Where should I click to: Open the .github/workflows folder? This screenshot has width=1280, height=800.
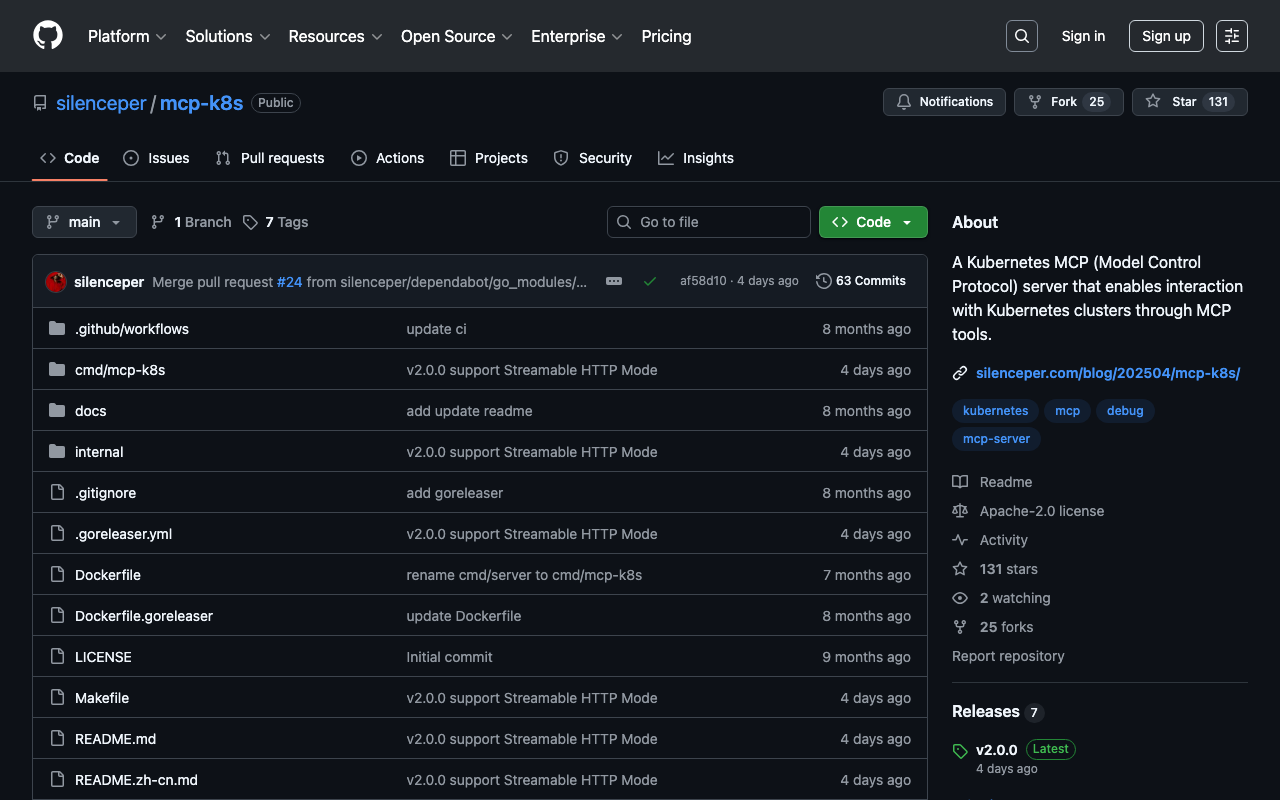click(132, 329)
